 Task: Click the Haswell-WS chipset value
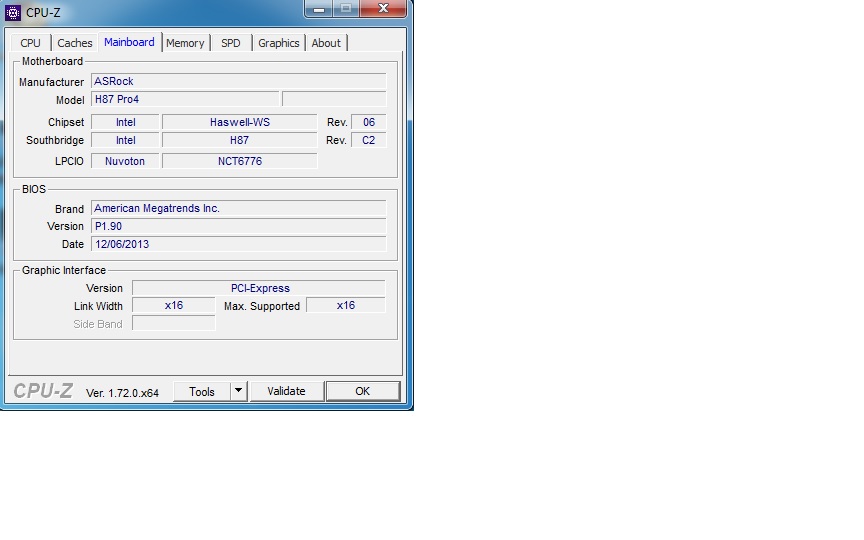tap(240, 122)
